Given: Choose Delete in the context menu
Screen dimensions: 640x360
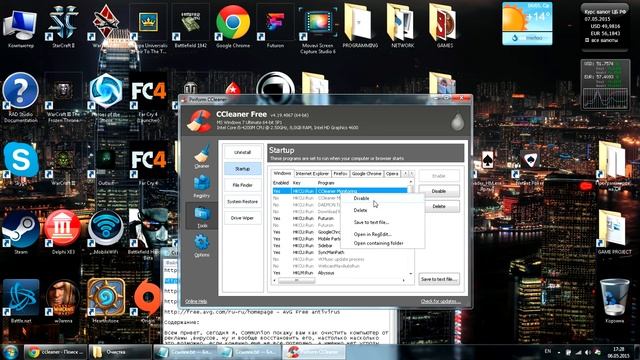Looking at the screenshot, I should [360, 210].
